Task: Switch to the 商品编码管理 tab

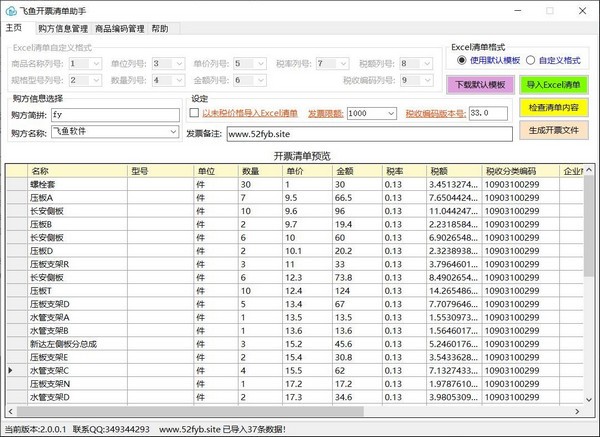Action: (119, 29)
